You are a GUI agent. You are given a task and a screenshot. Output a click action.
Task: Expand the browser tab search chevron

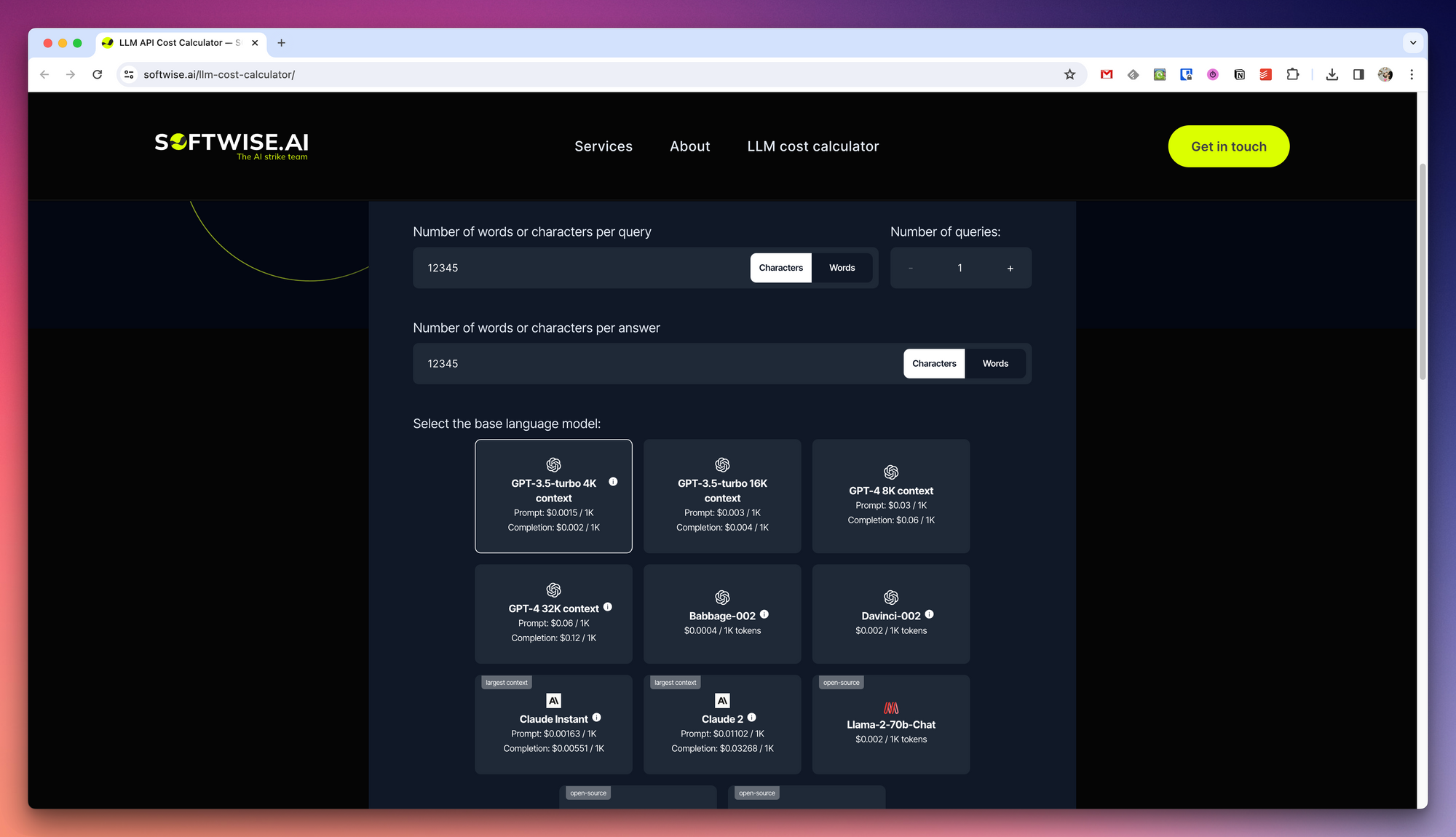[1412, 43]
